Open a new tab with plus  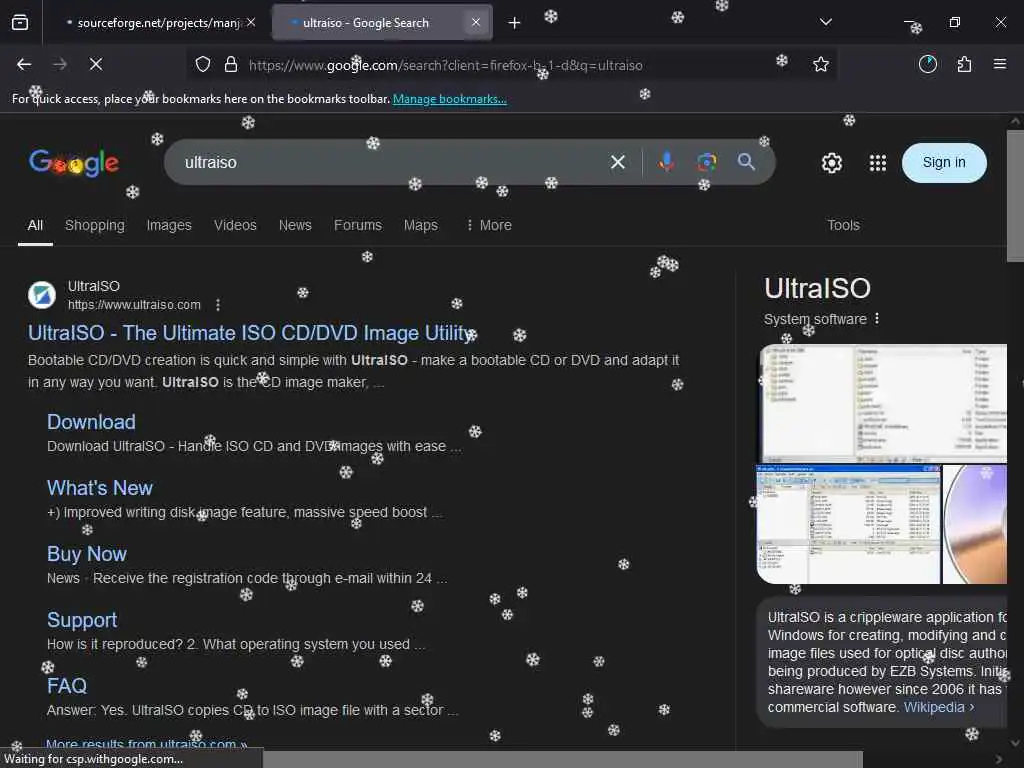coord(514,23)
